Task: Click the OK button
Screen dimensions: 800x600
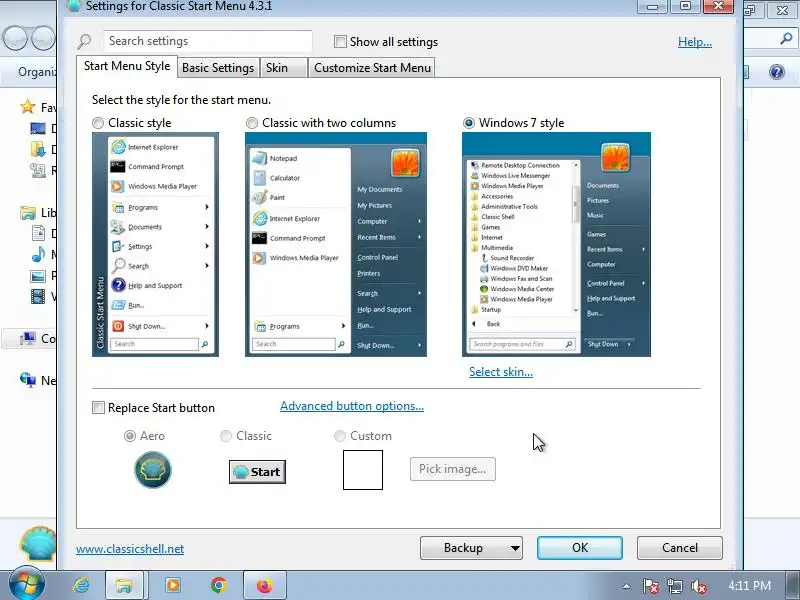Action: coord(580,548)
